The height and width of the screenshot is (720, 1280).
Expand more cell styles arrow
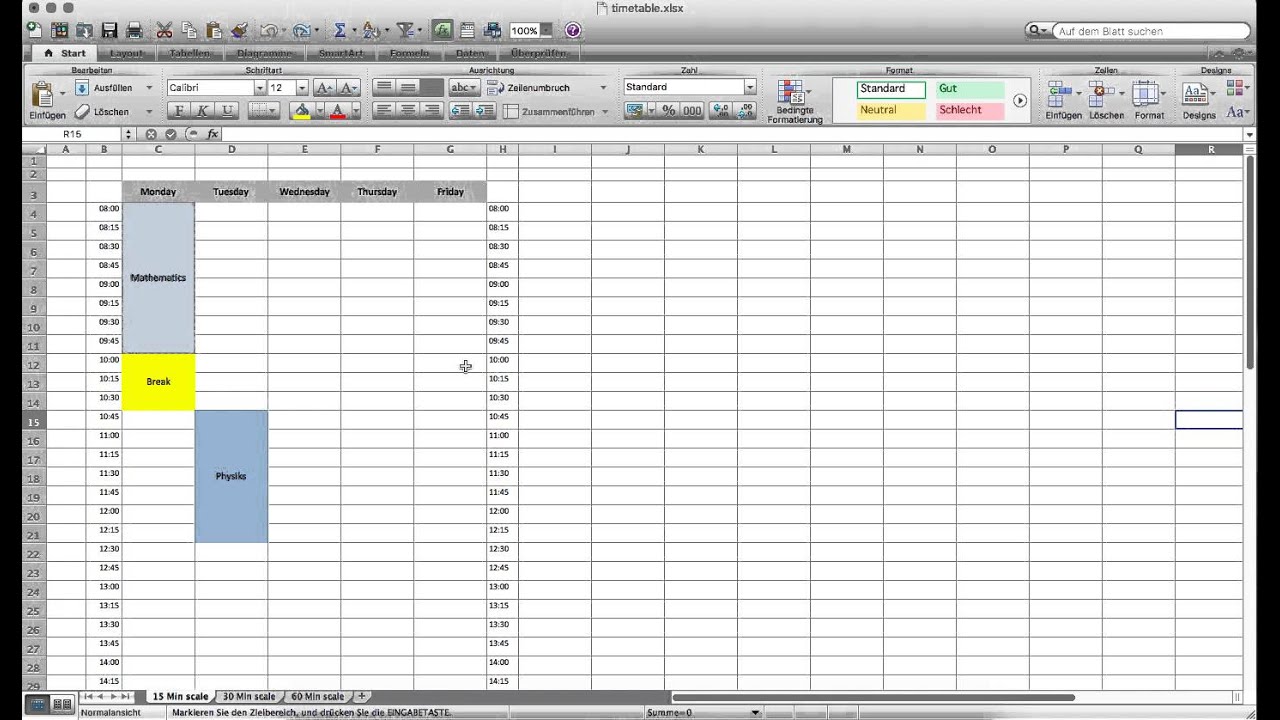click(1020, 100)
